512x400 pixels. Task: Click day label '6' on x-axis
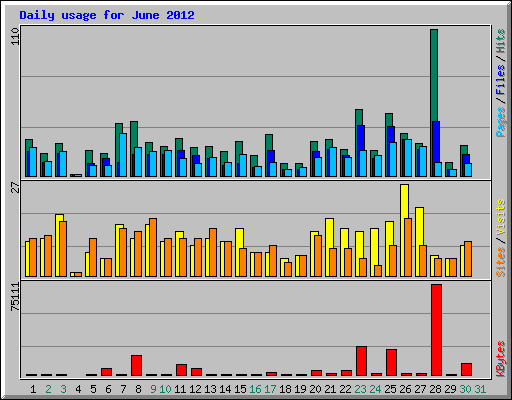point(108,389)
